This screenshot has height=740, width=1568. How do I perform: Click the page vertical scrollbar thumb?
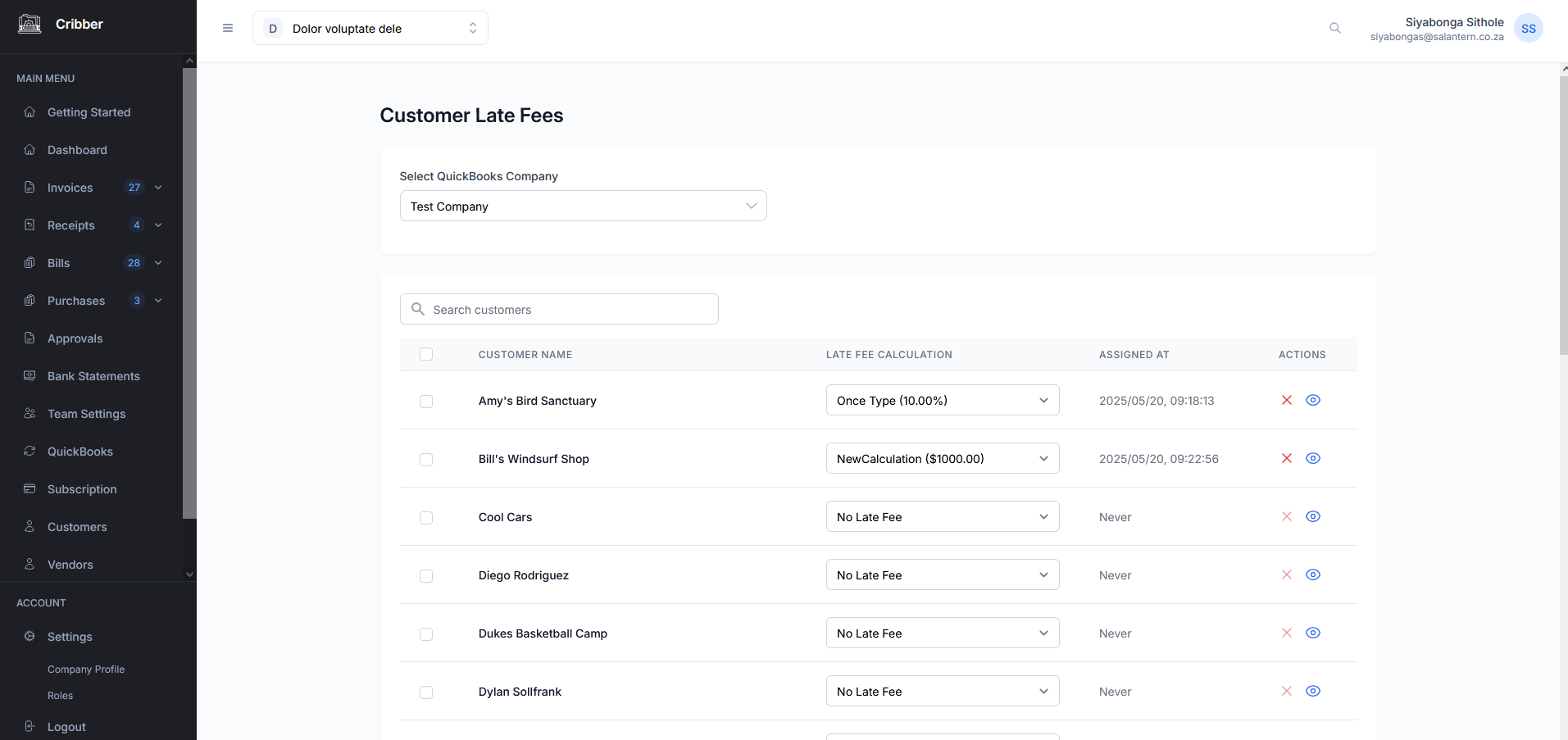click(1564, 215)
